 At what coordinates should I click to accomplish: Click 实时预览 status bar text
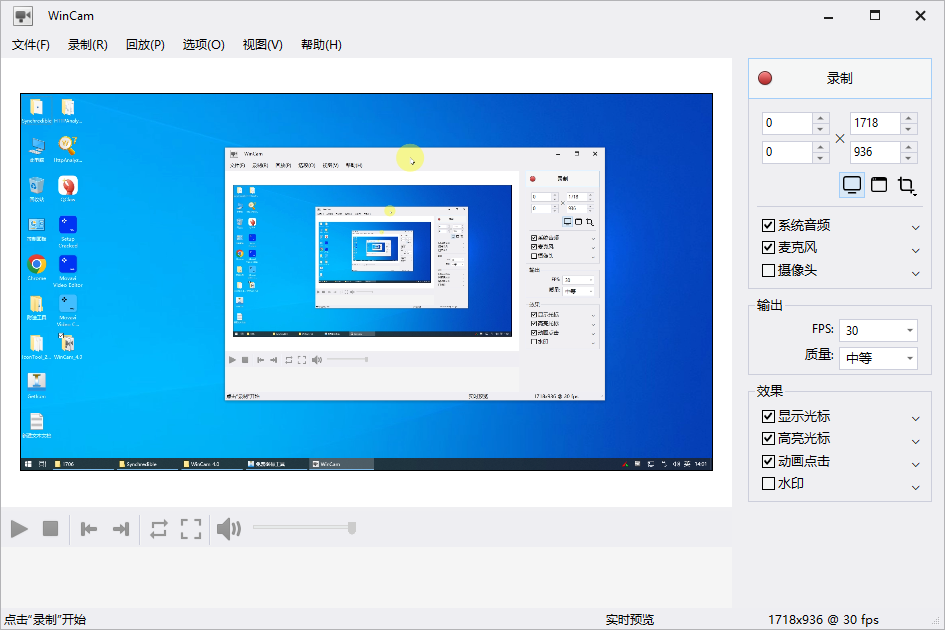point(629,620)
